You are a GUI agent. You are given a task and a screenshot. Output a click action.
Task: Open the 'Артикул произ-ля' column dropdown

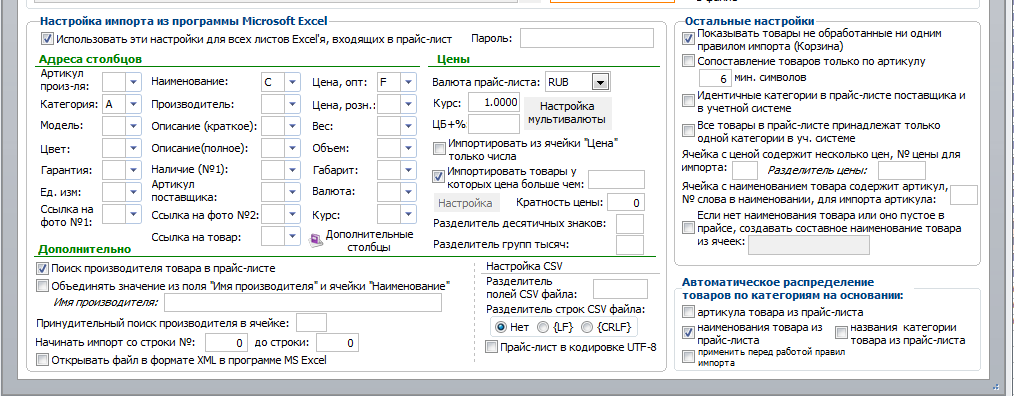click(133, 82)
